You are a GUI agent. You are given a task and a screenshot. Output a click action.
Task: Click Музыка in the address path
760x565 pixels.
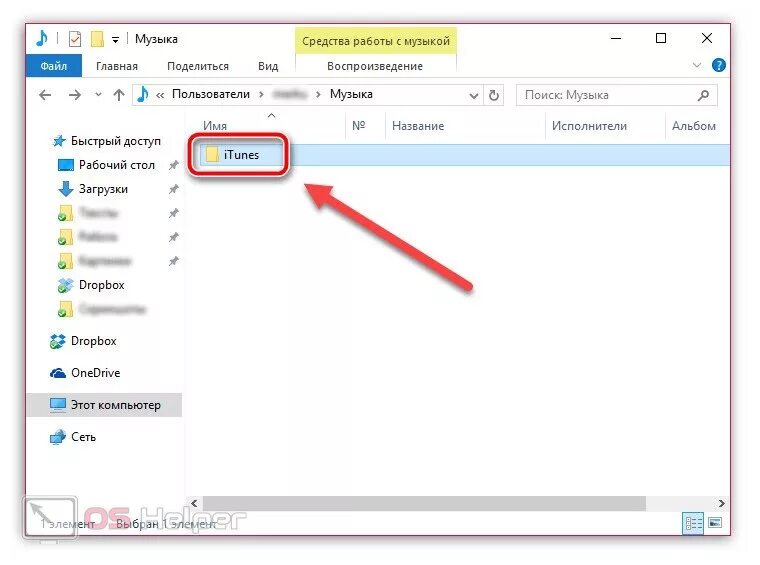coord(351,94)
